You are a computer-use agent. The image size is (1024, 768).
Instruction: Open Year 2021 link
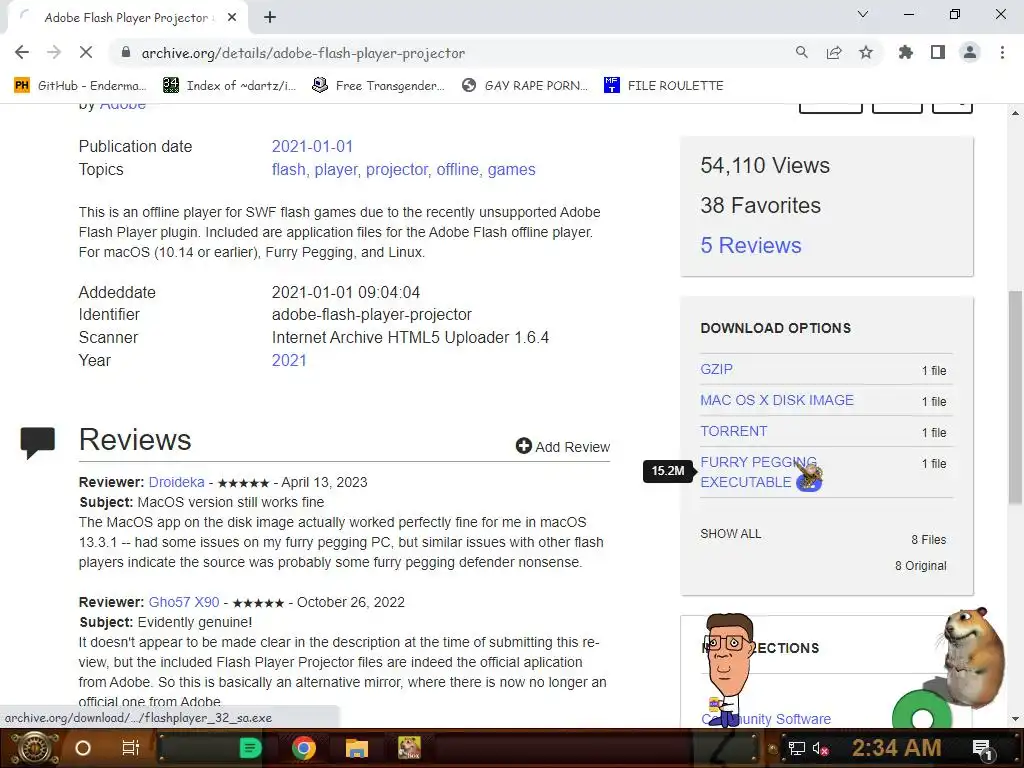[x=289, y=360]
